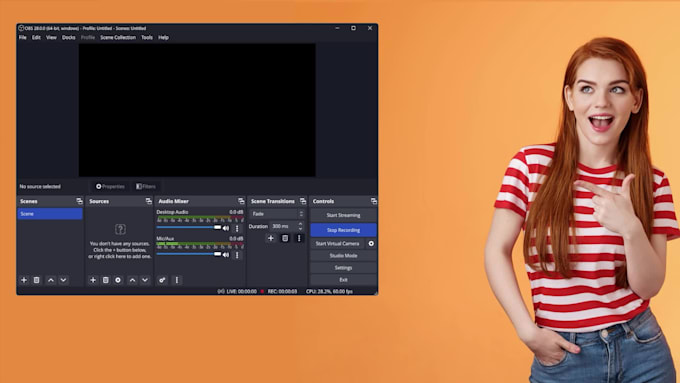
Task: Open the File menu
Action: pyautogui.click(x=23, y=38)
